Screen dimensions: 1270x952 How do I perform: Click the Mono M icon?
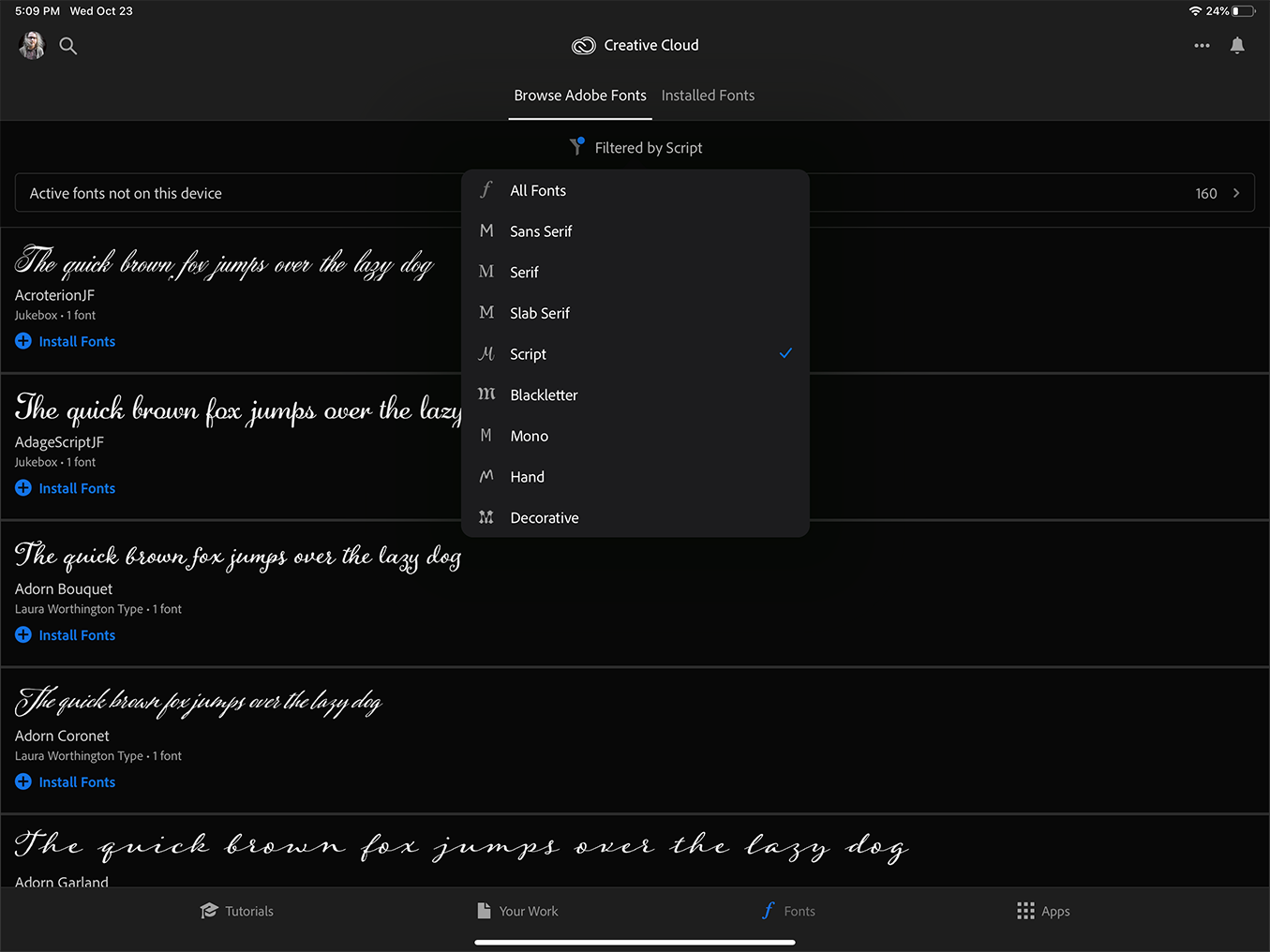[486, 436]
